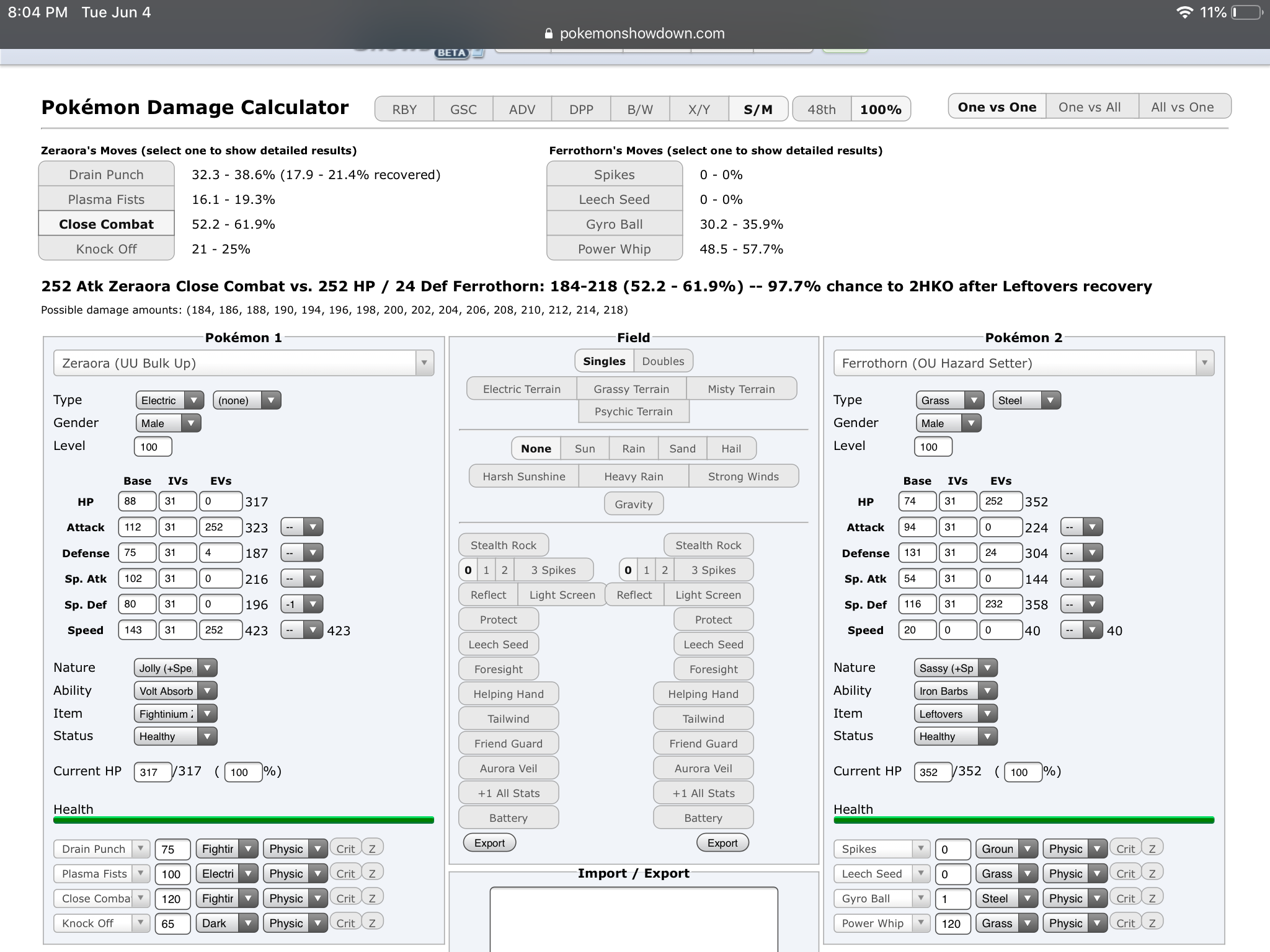This screenshot has width=1270, height=952.
Task: Enable Electric Terrain
Action: coord(522,389)
